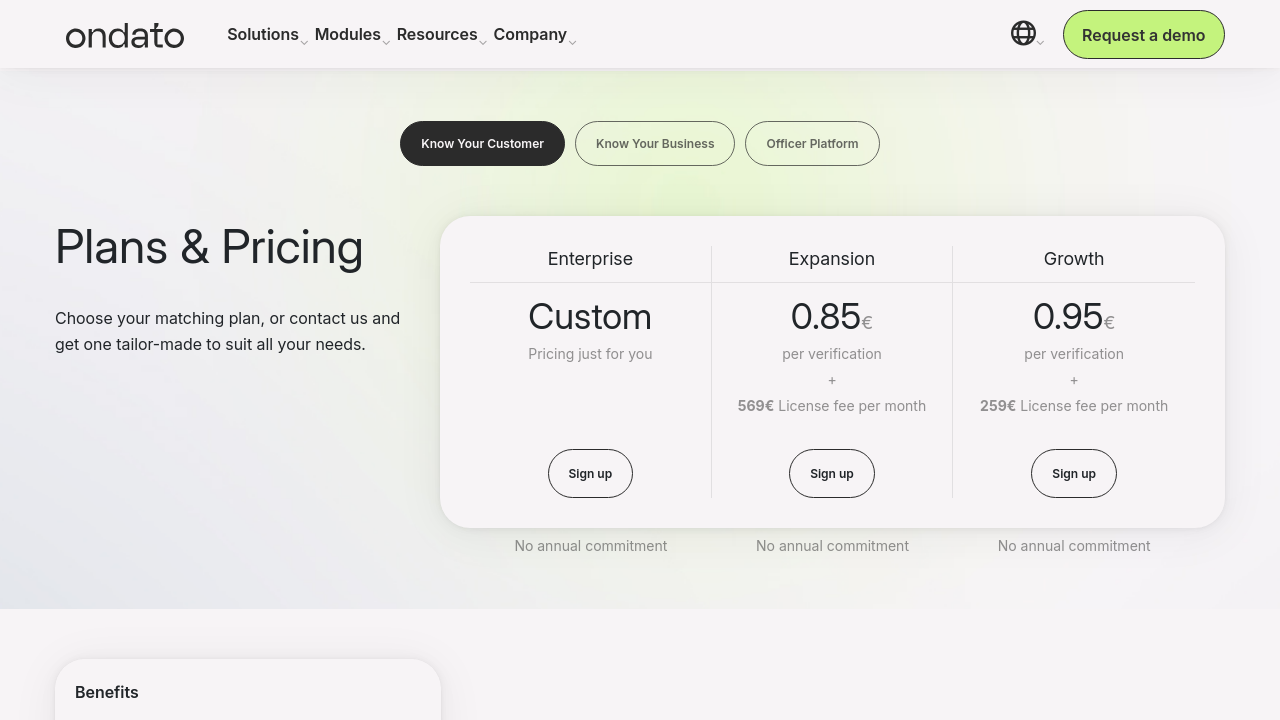Image resolution: width=1280 pixels, height=720 pixels.
Task: Sign up for the Expansion plan
Action: [832, 474]
